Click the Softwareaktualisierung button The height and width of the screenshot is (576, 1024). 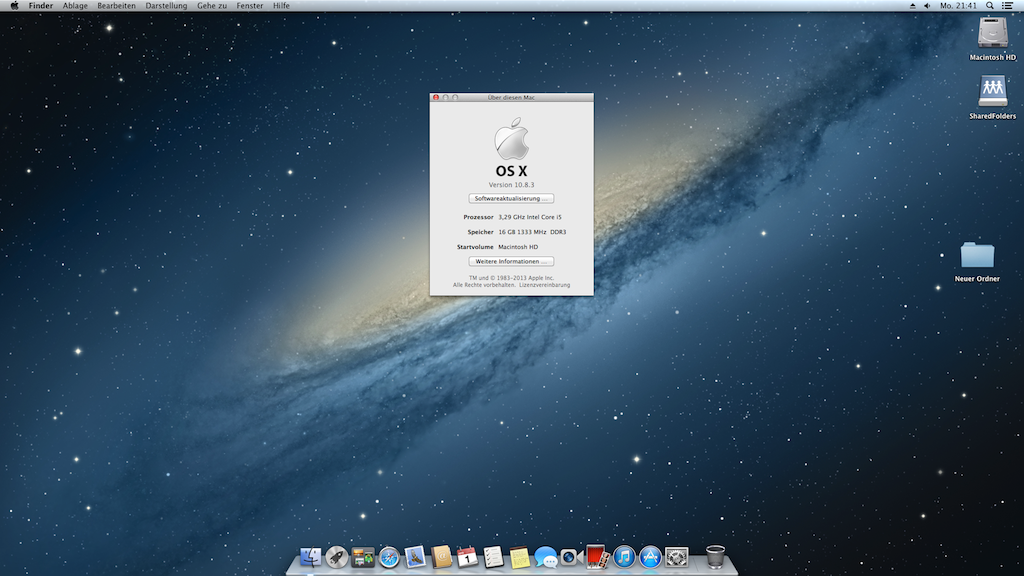[x=511, y=198]
